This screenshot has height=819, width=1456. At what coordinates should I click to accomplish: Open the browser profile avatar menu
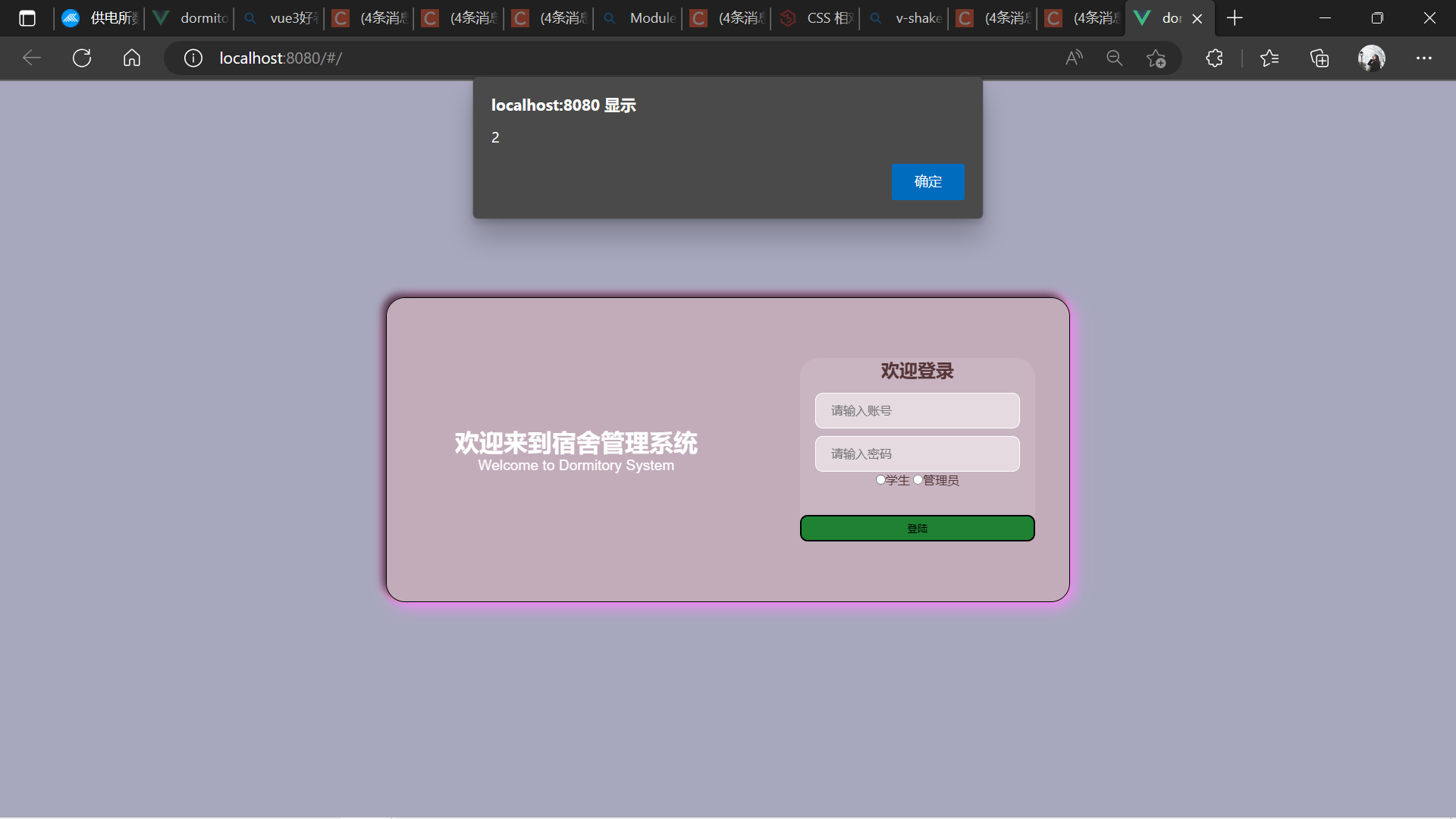click(x=1373, y=58)
